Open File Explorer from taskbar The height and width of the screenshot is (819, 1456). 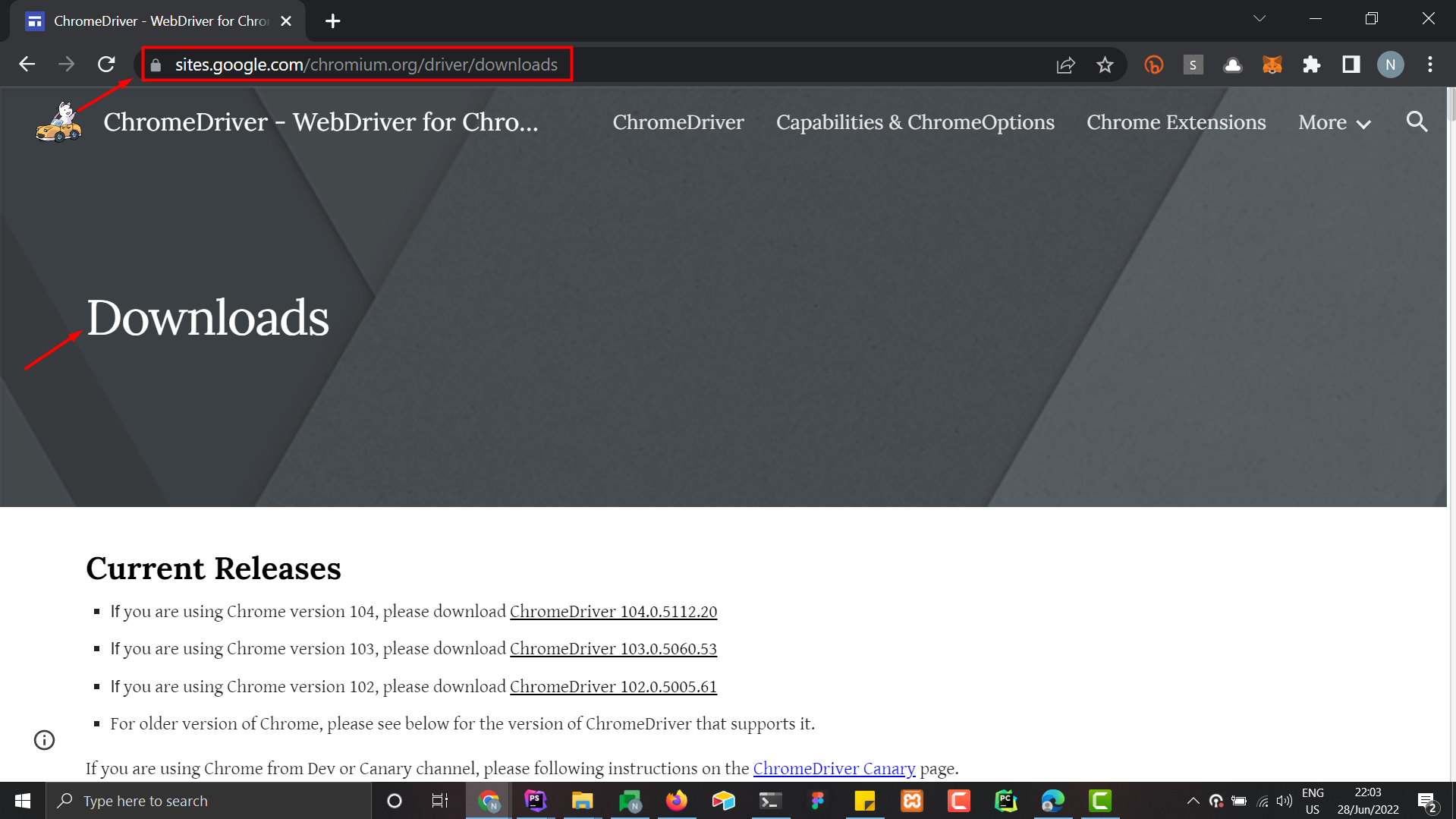tap(583, 801)
